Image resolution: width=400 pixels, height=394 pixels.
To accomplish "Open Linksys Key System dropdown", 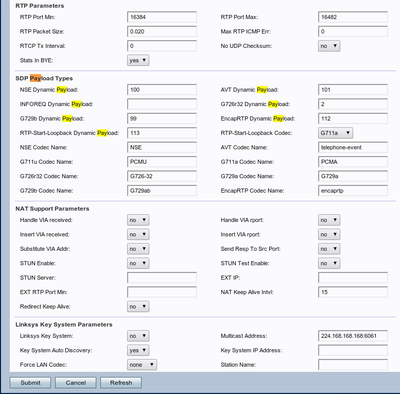I will coord(138,336).
